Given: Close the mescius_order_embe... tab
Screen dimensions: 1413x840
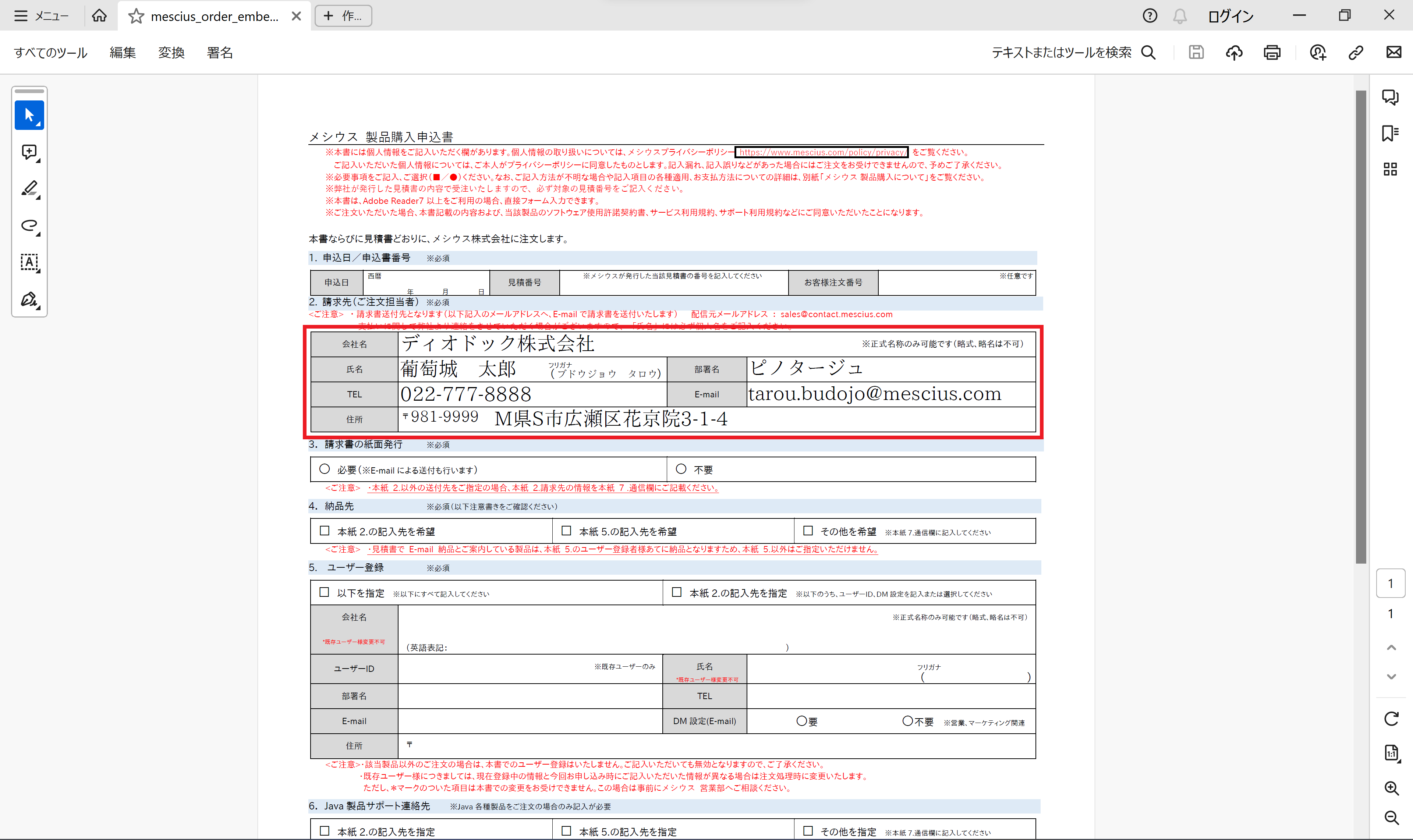Looking at the screenshot, I should [296, 17].
